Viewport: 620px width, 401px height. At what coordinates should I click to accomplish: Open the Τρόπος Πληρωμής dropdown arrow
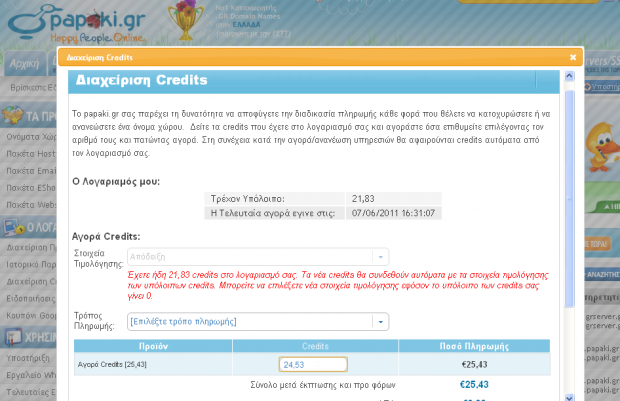point(380,322)
